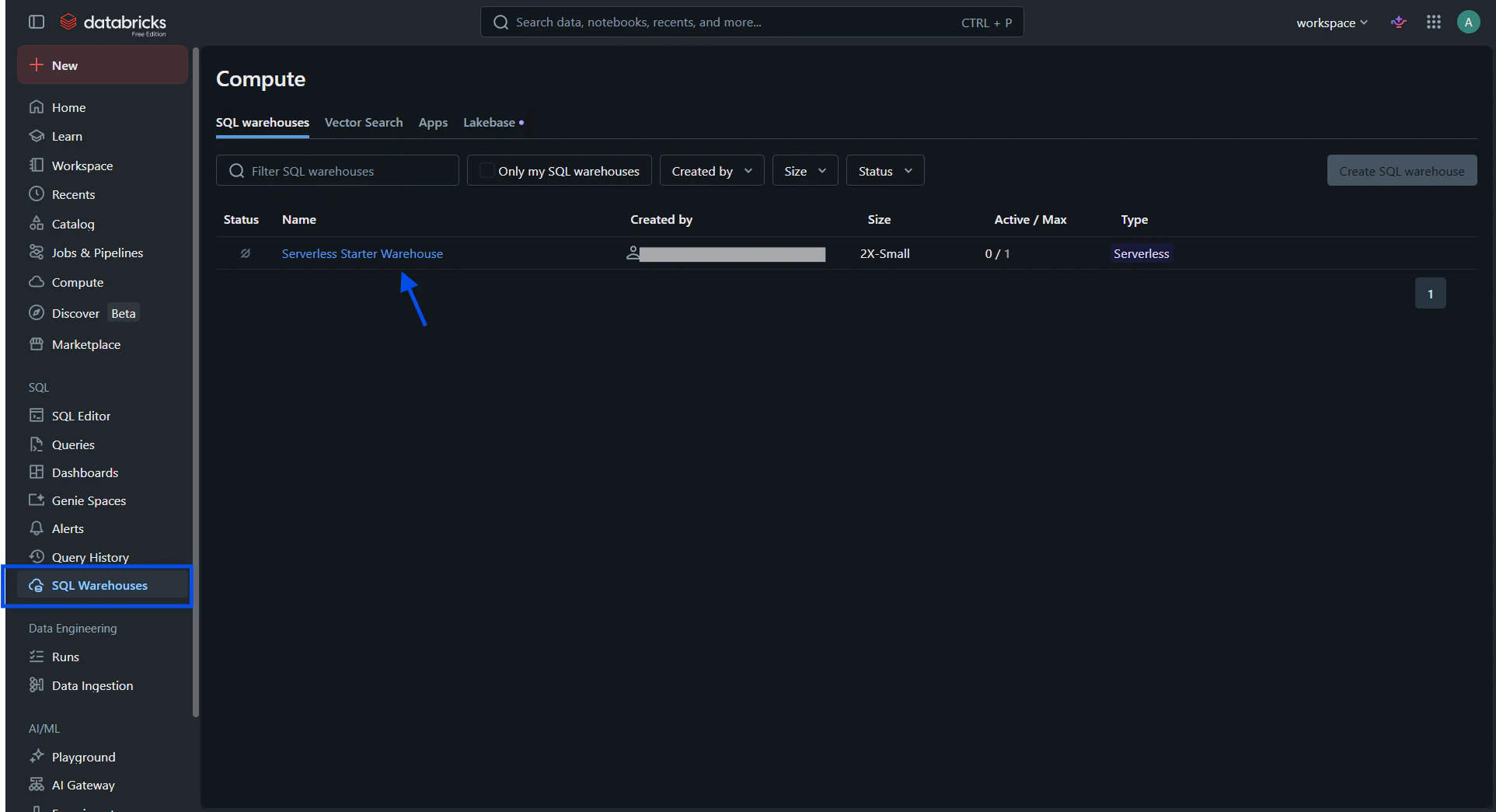The width and height of the screenshot is (1496, 812).
Task: Open the user avatar menu 'A'
Action: click(x=1468, y=23)
